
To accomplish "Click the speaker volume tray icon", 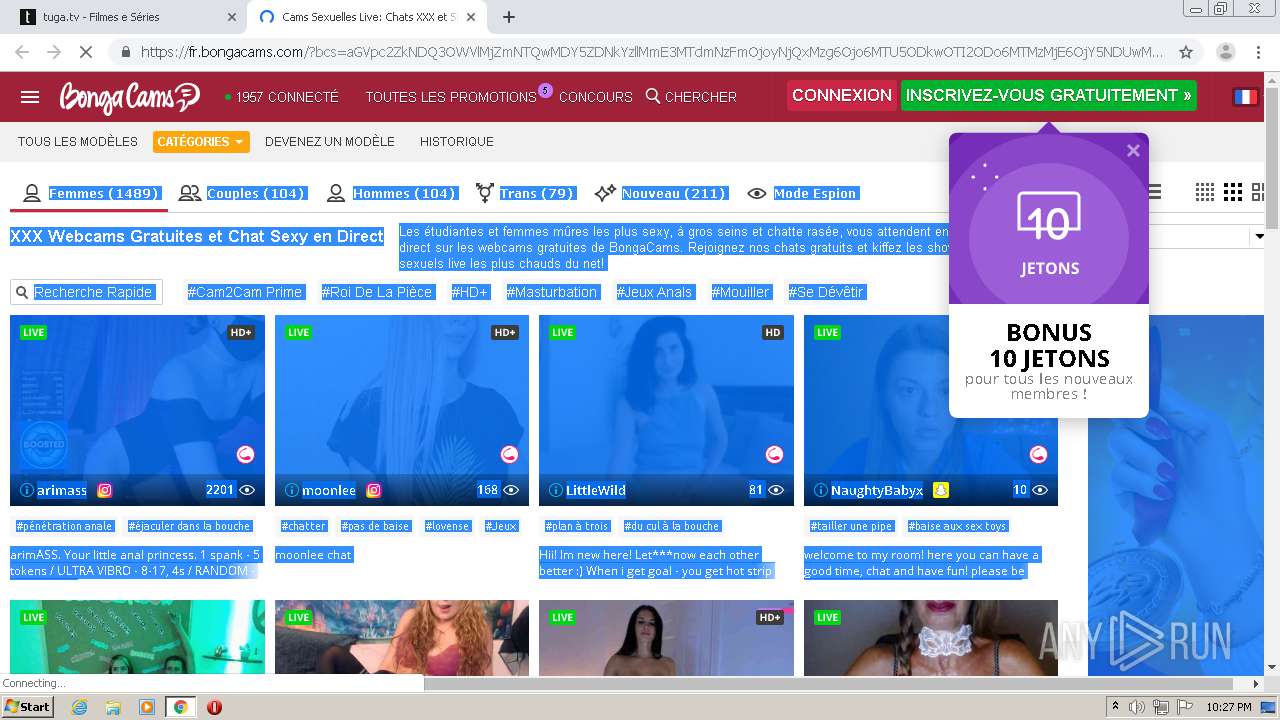I will tap(1137, 707).
